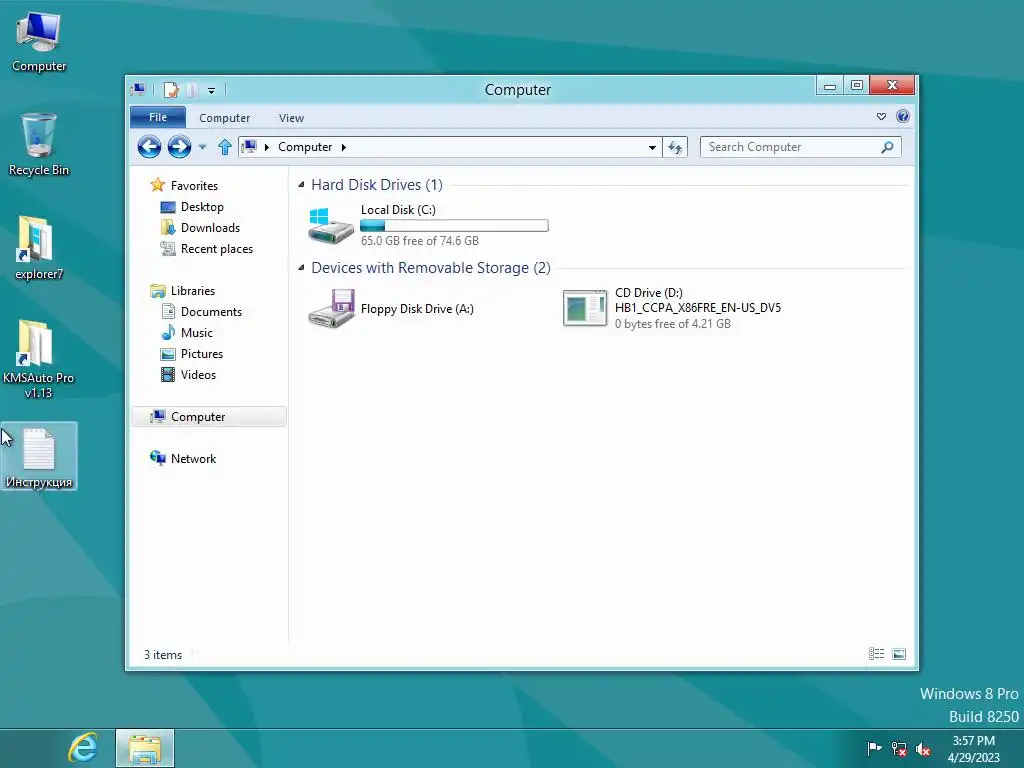The height and width of the screenshot is (768, 1024).
Task: Select the Floppy Disk Drive (A:) icon
Action: [331, 309]
